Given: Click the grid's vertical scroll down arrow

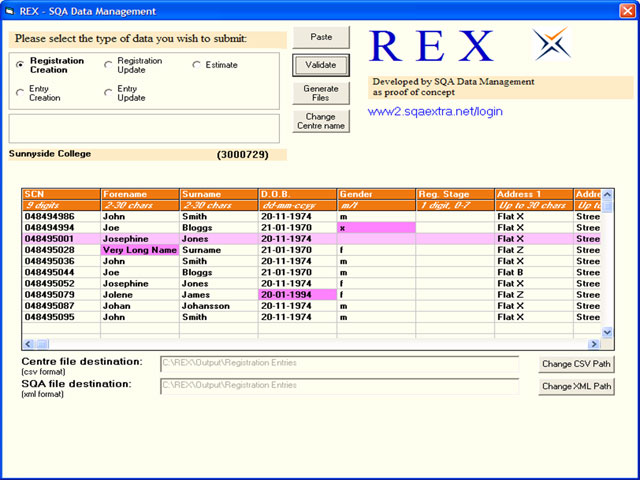Looking at the screenshot, I should 607,332.
